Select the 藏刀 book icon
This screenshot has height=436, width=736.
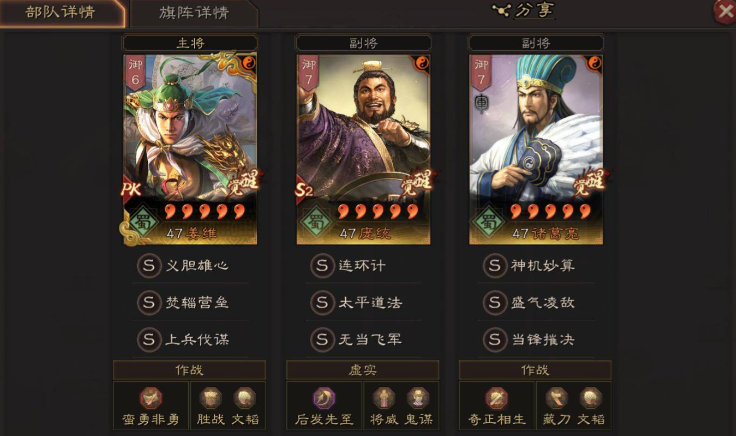click(x=556, y=398)
